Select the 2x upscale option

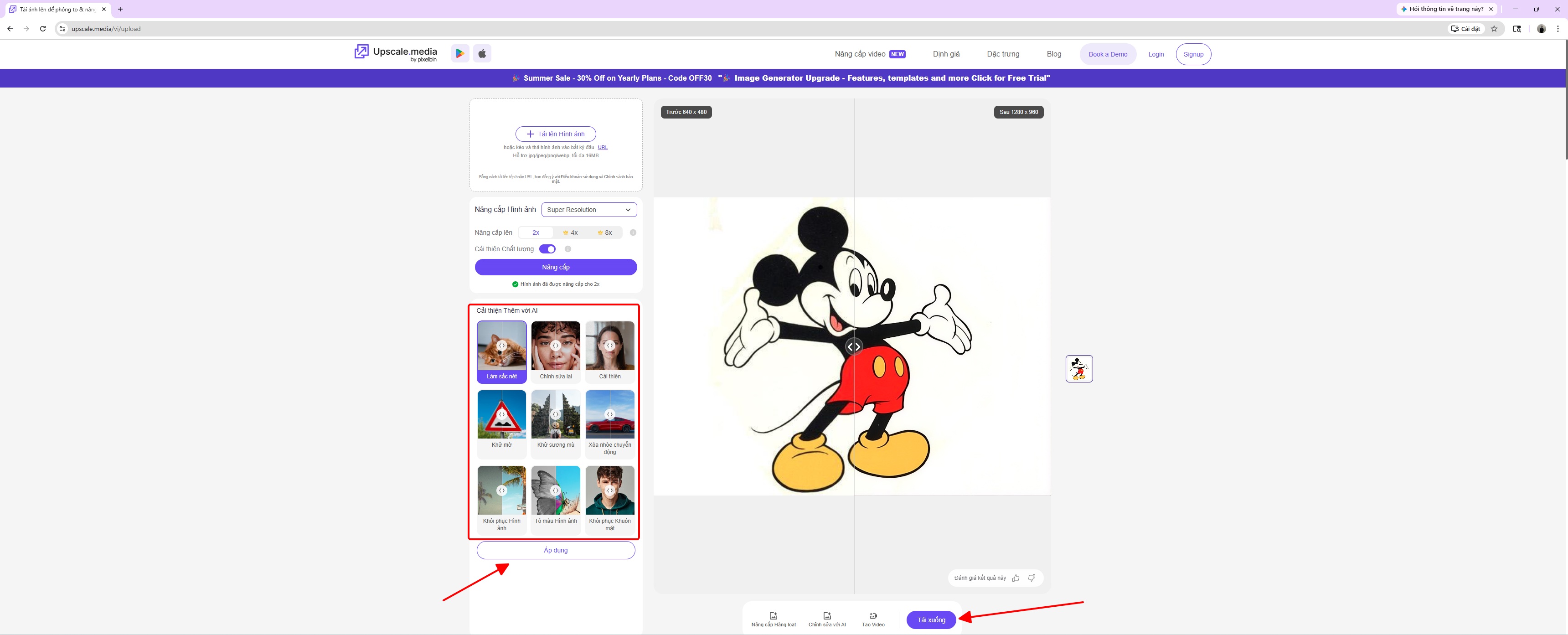[x=536, y=232]
